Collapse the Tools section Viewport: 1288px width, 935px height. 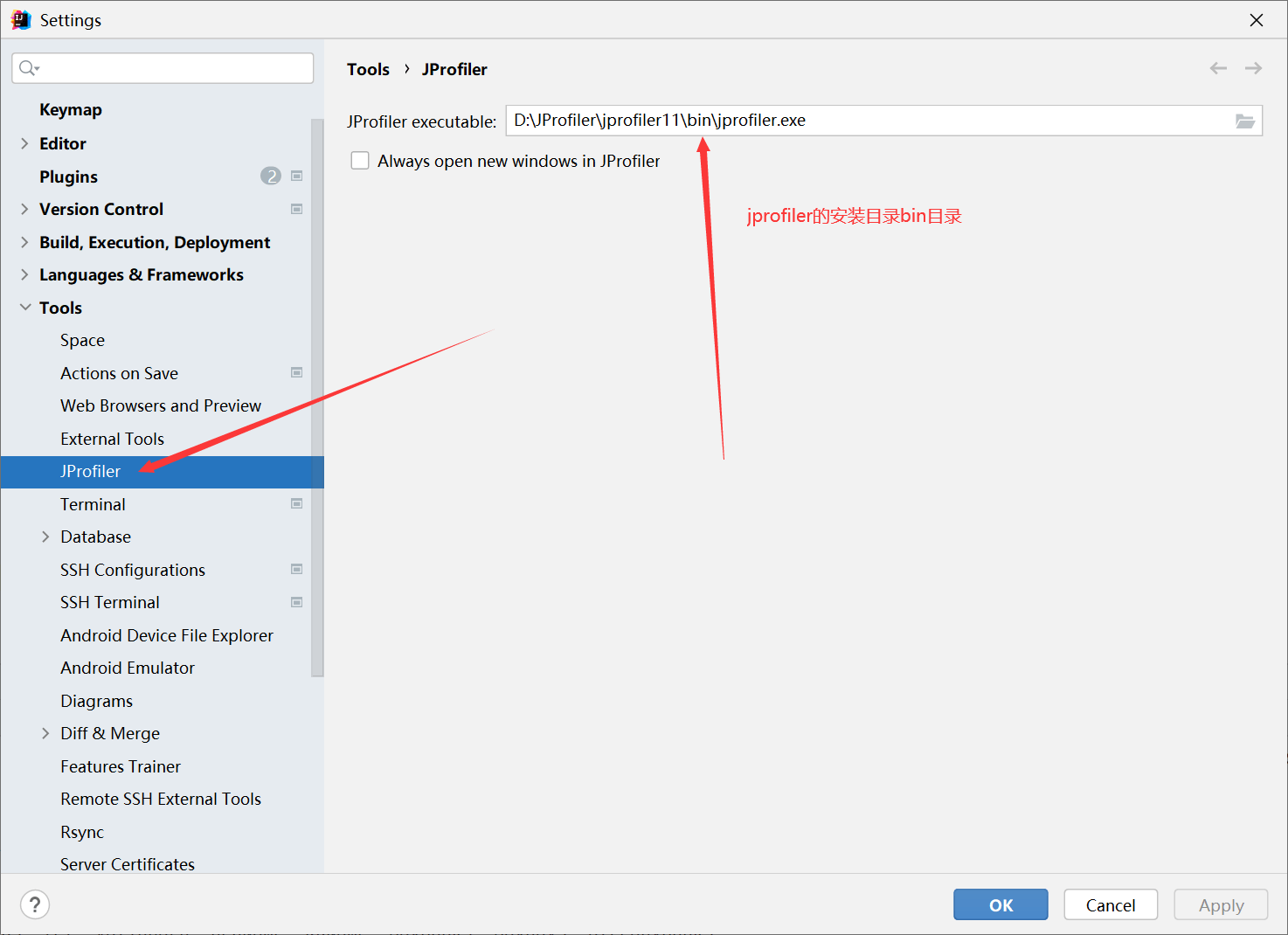pos(25,308)
